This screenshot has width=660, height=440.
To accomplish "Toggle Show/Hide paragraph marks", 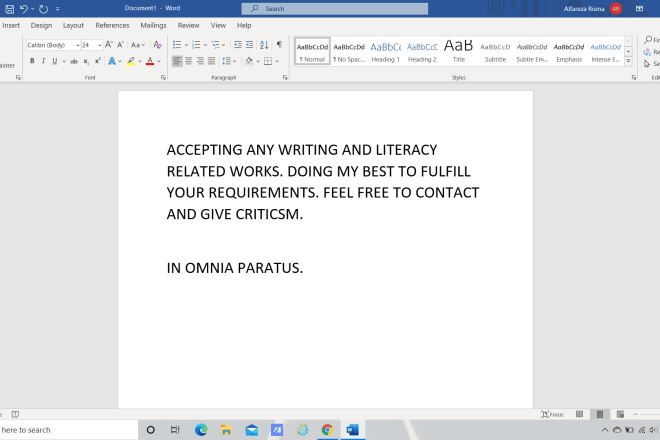I will [279, 44].
